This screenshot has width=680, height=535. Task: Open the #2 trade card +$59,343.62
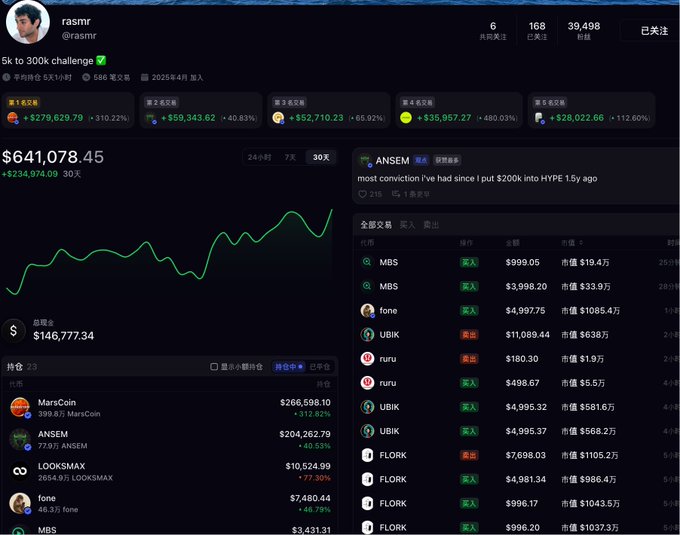click(201, 111)
